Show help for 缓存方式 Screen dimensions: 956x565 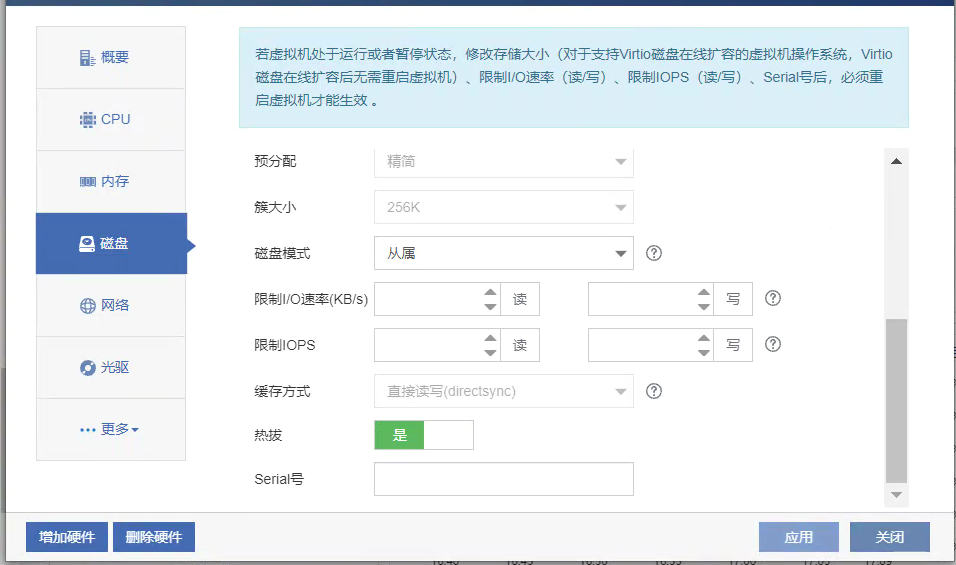(654, 391)
